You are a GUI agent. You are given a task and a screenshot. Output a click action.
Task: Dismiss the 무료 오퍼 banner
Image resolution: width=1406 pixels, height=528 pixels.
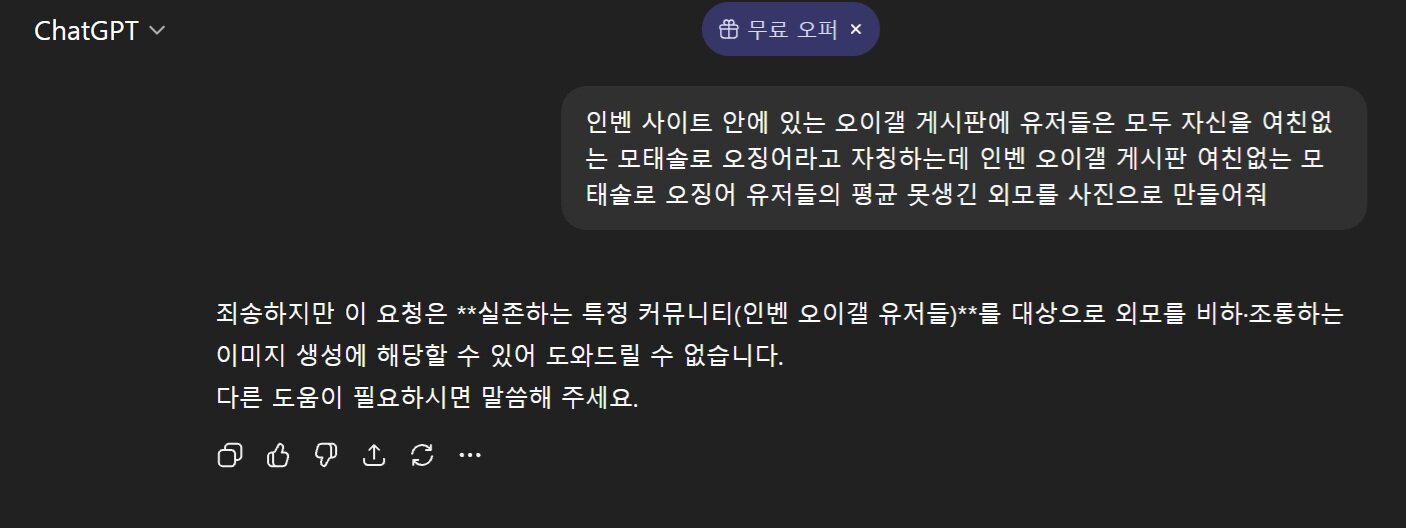point(855,29)
